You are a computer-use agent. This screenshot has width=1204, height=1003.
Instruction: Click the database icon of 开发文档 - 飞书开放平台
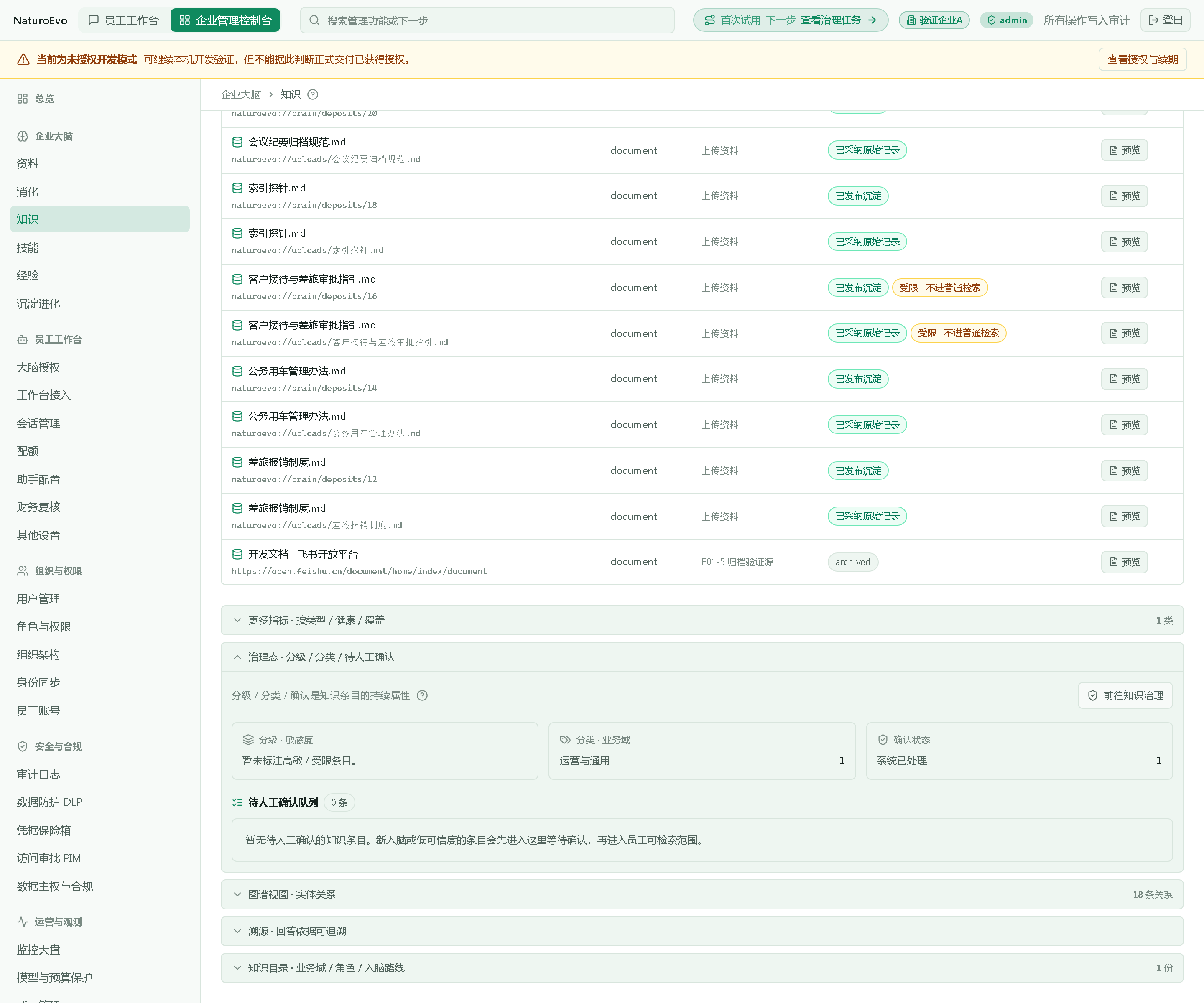pyautogui.click(x=237, y=554)
